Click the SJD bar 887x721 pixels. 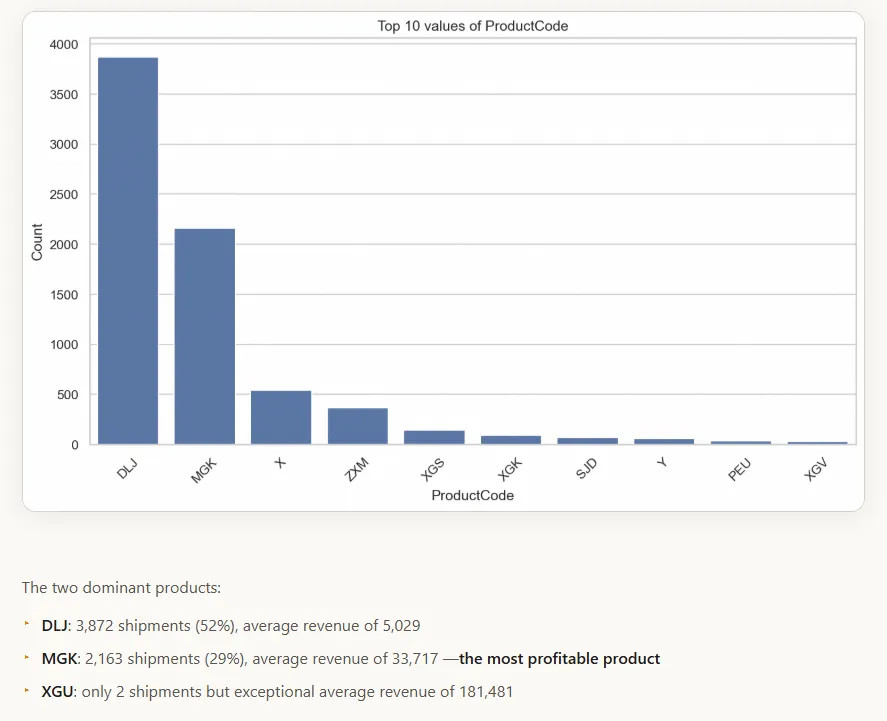tap(590, 441)
